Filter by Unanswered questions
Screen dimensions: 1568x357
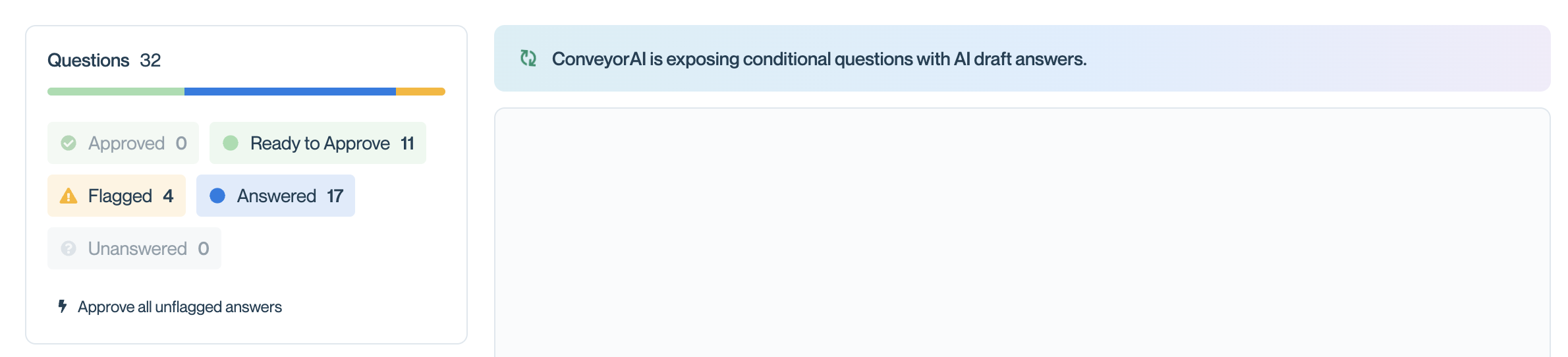coord(134,248)
